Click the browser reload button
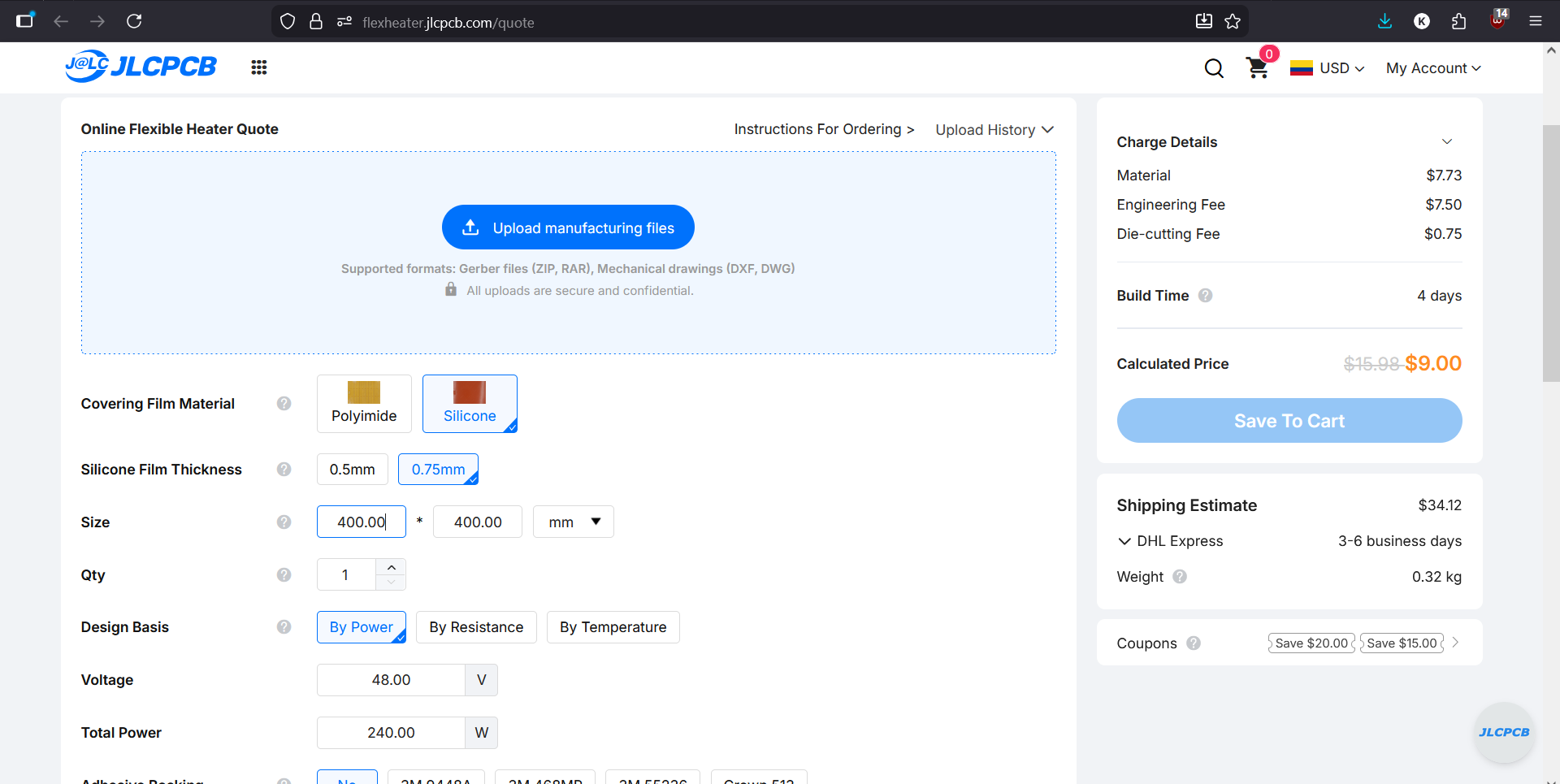Viewport: 1560px width, 784px height. (135, 21)
